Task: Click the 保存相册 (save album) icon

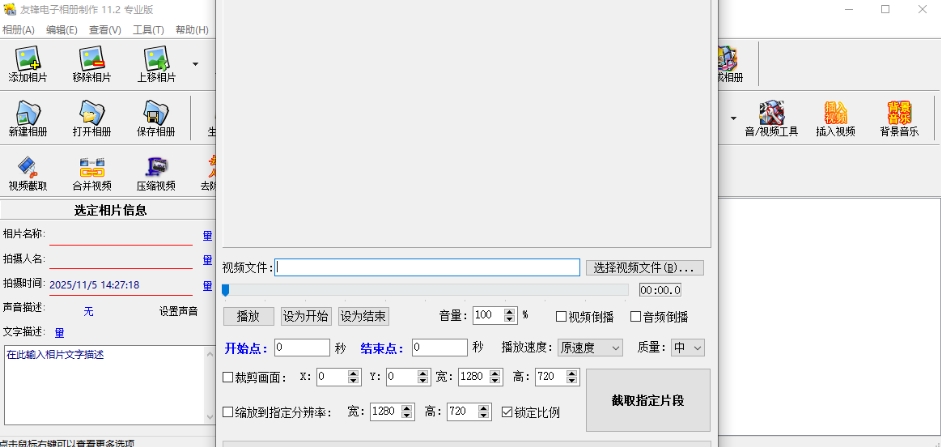Action: [156, 118]
